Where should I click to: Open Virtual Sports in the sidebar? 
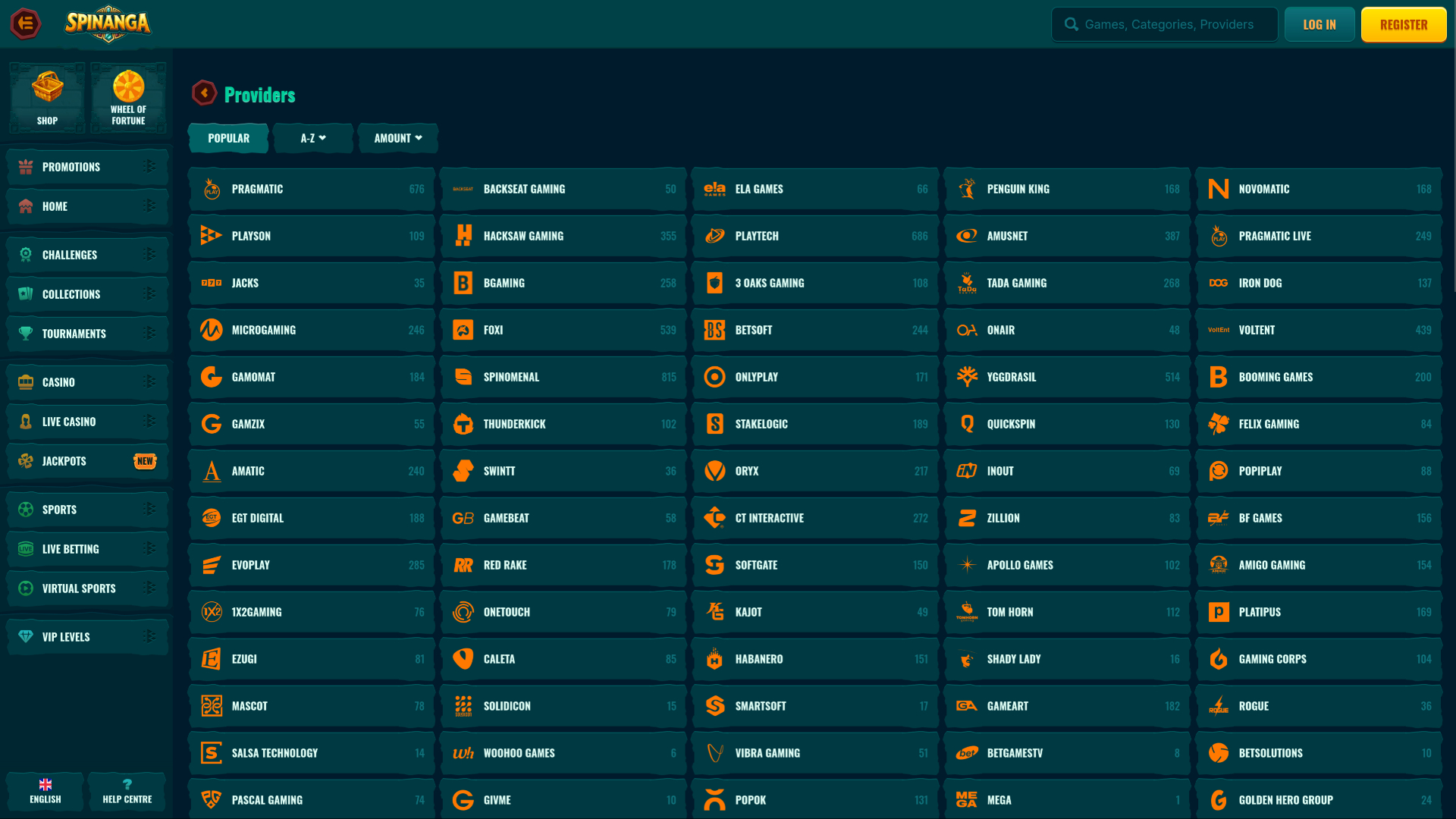point(88,588)
